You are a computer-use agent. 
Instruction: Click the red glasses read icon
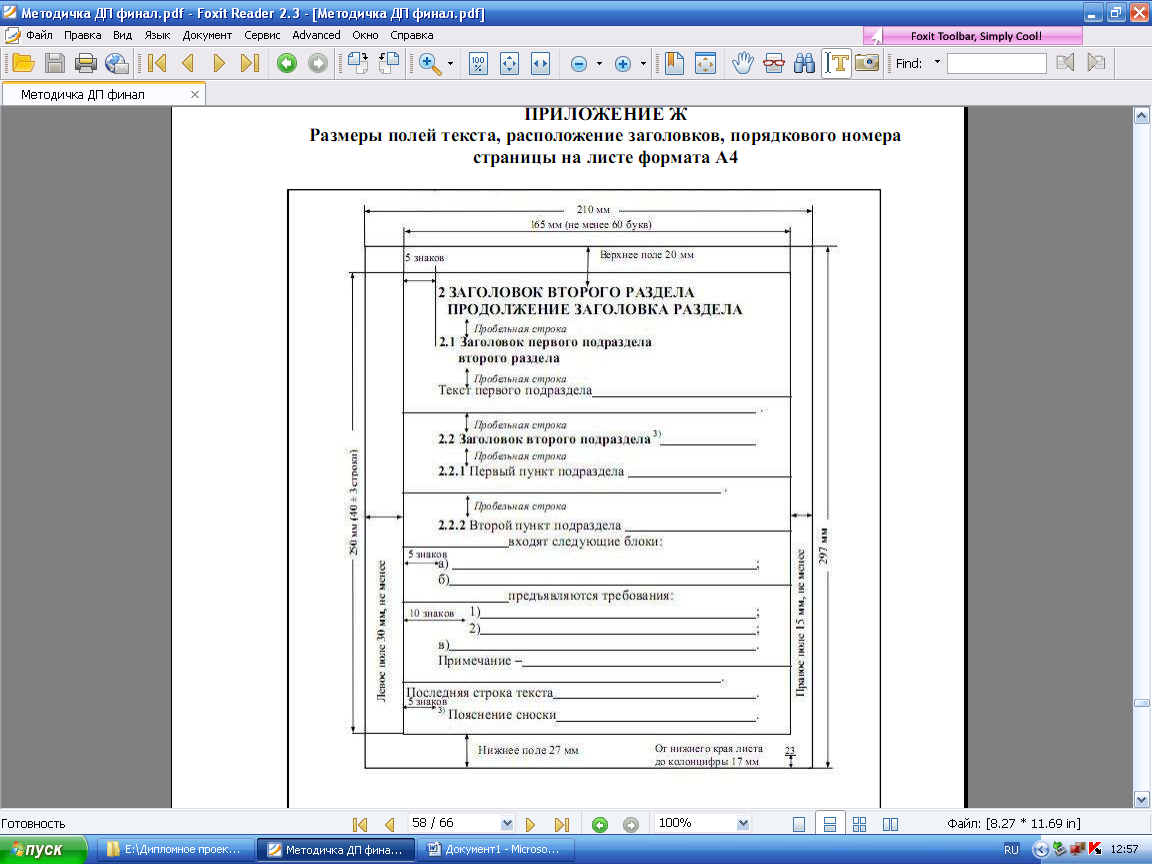coord(774,64)
